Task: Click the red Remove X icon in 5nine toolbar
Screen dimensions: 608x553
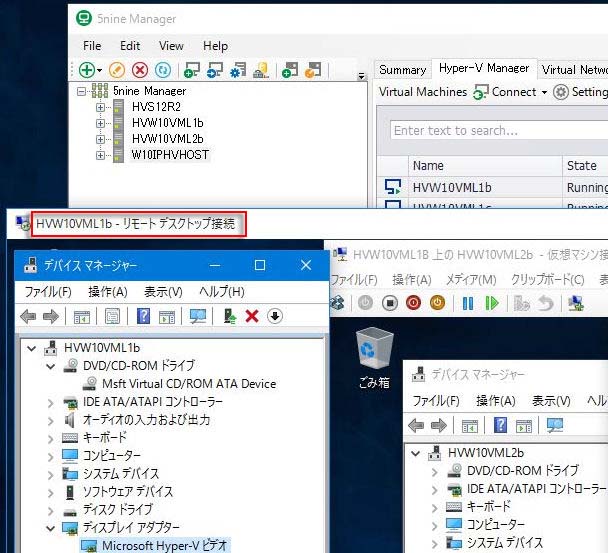Action: [140, 70]
